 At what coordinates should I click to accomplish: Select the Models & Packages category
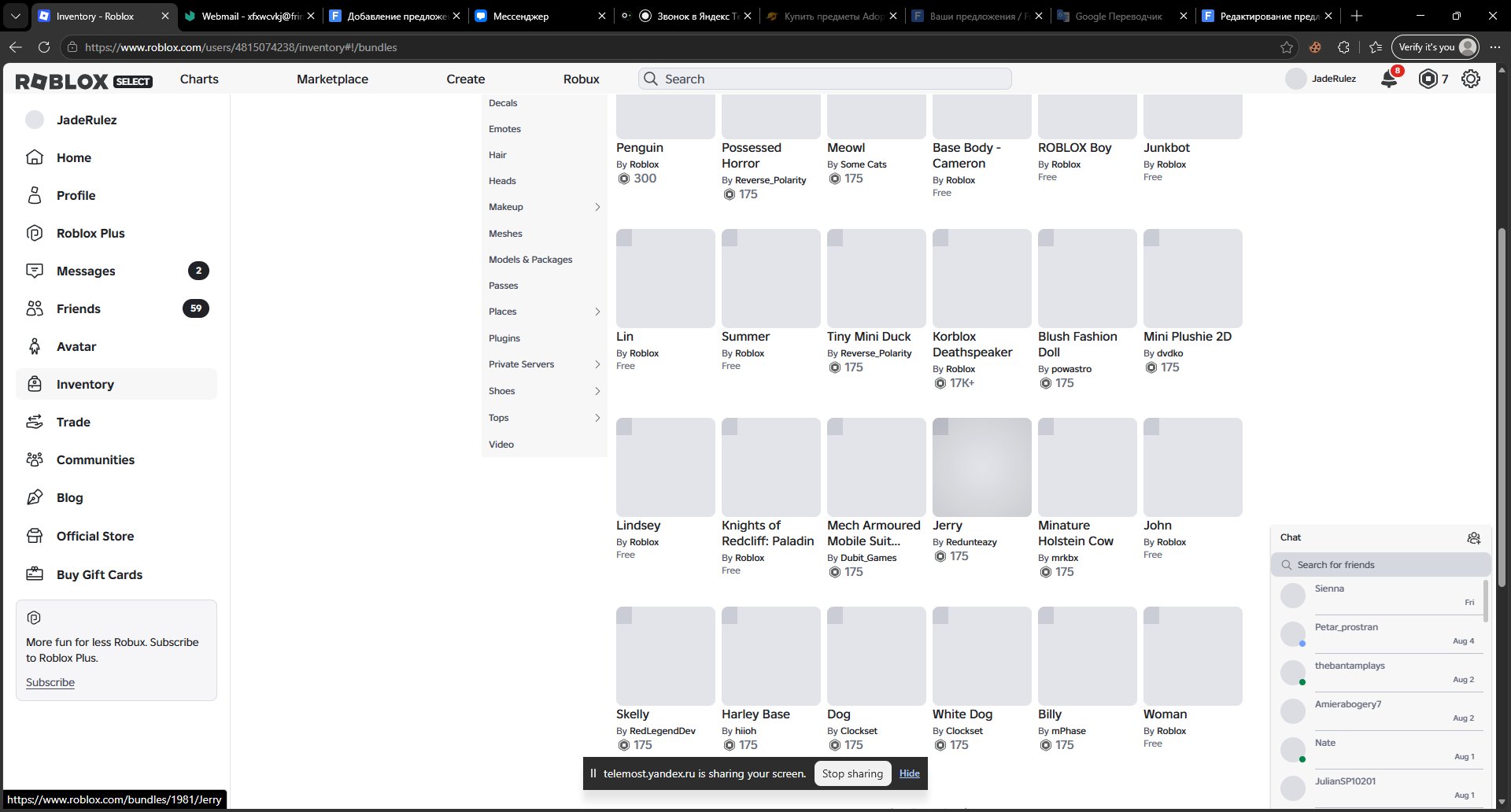click(530, 260)
